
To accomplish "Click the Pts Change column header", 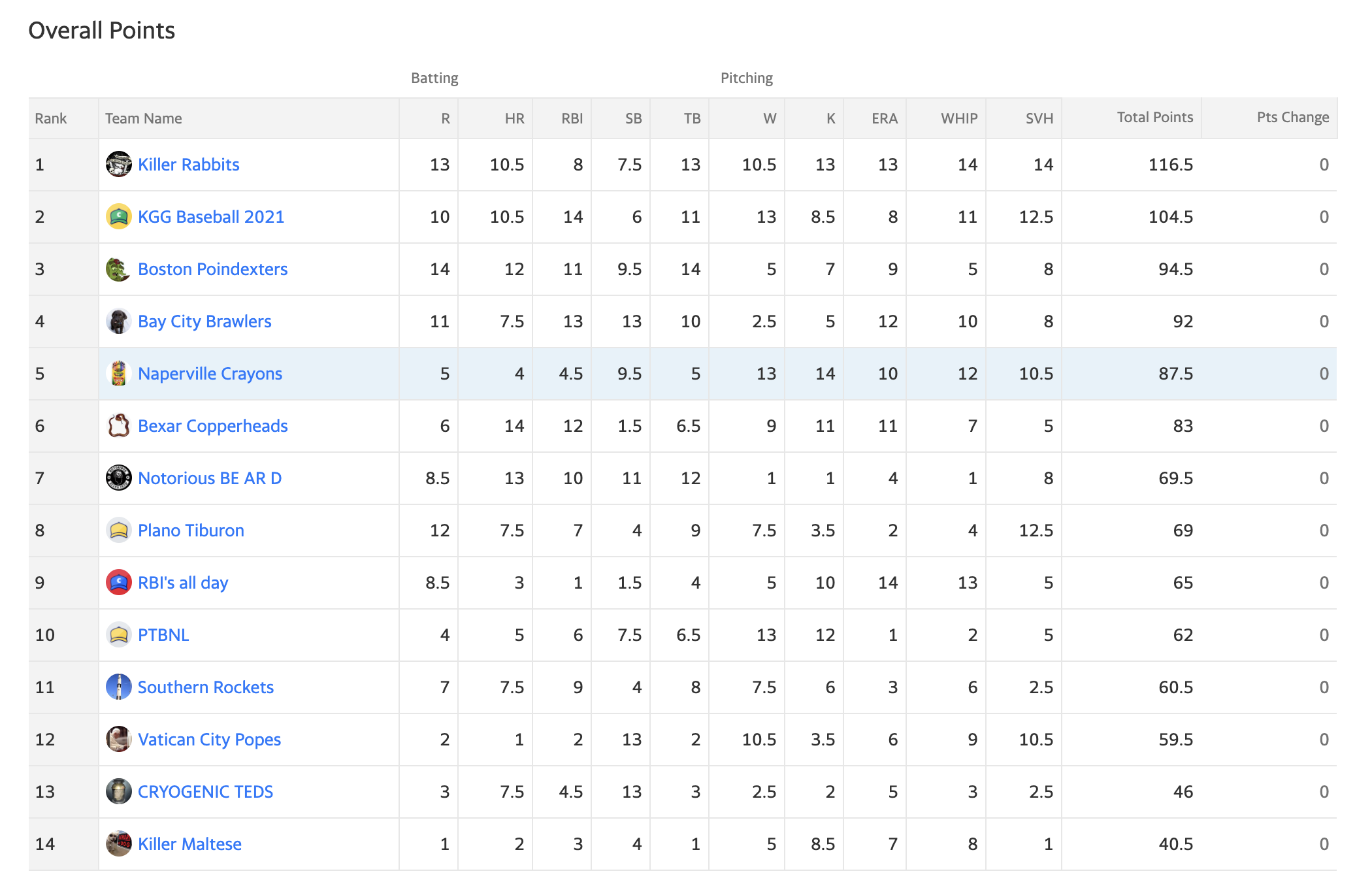I will (1292, 118).
